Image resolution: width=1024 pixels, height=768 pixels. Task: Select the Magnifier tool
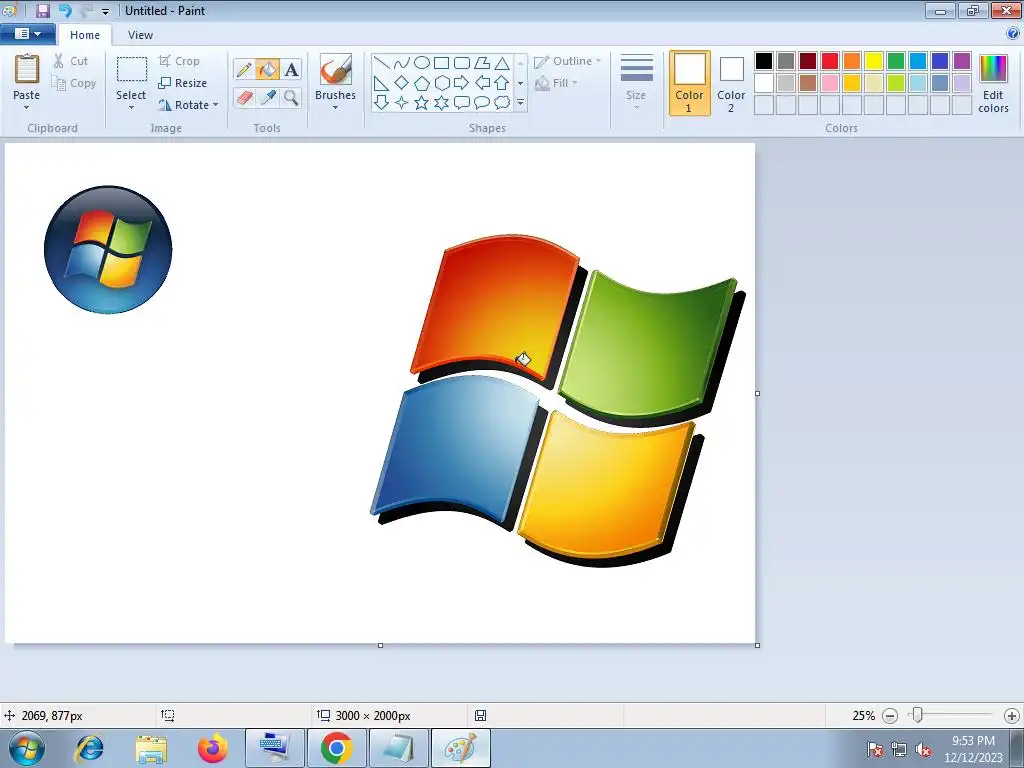click(291, 98)
